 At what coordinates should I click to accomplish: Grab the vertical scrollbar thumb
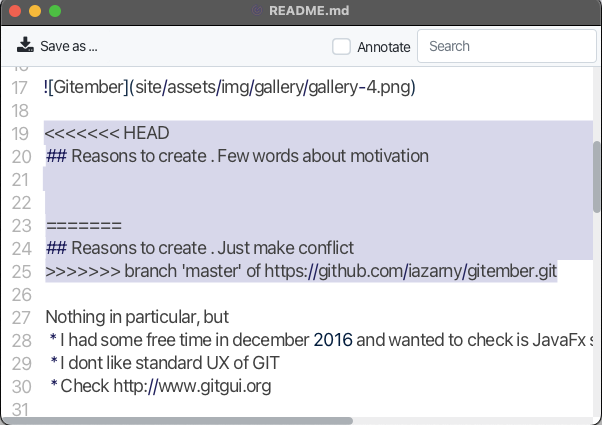coord(596,177)
